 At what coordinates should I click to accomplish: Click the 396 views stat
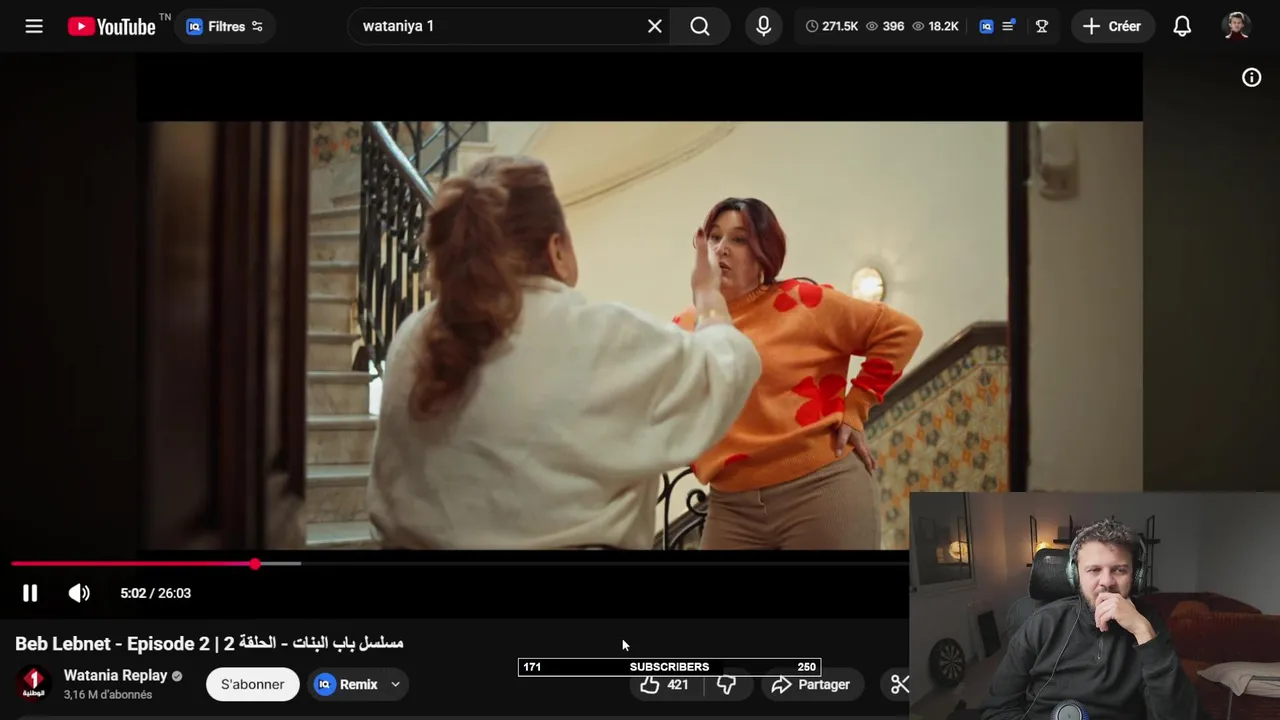[884, 26]
